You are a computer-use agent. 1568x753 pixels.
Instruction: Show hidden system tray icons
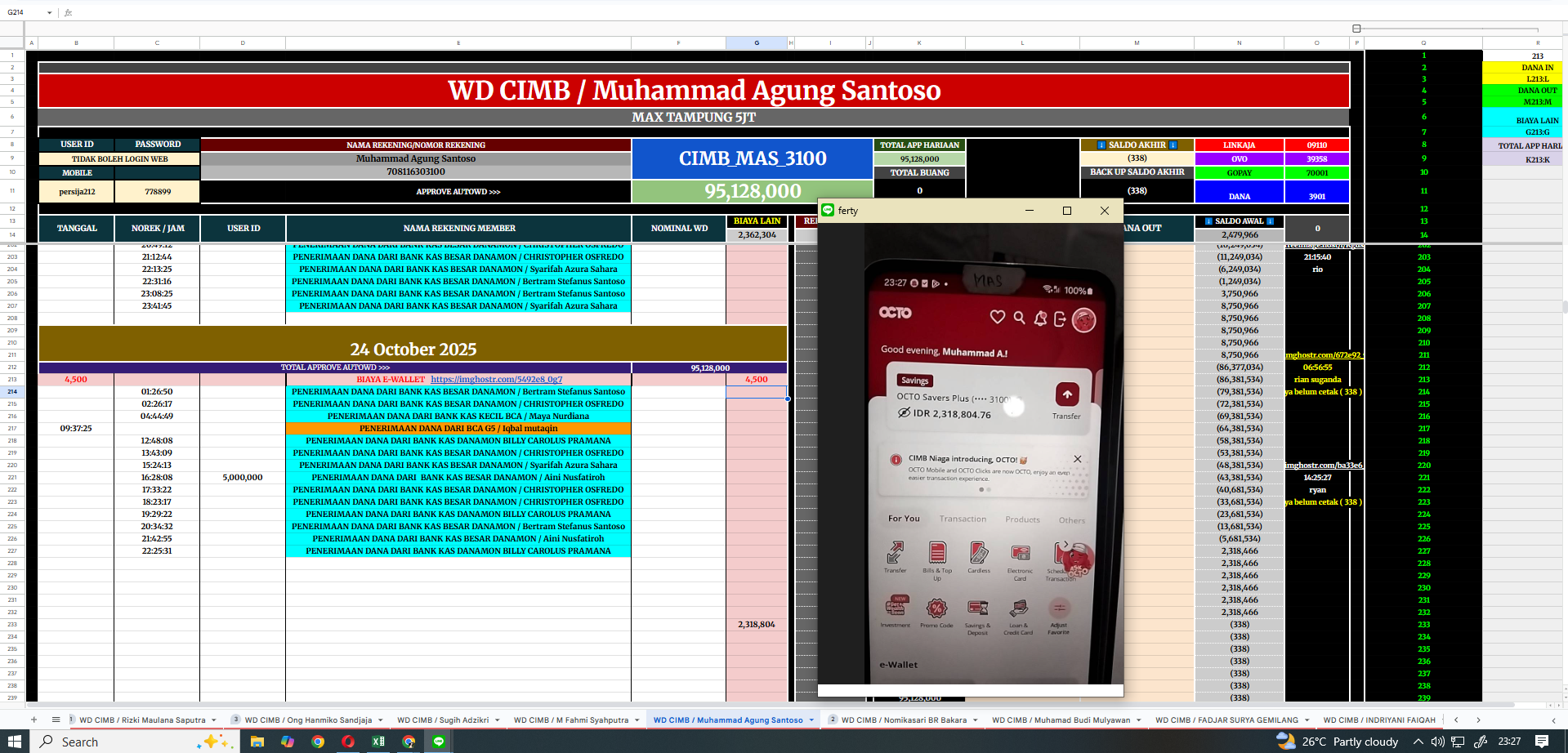[x=1418, y=742]
